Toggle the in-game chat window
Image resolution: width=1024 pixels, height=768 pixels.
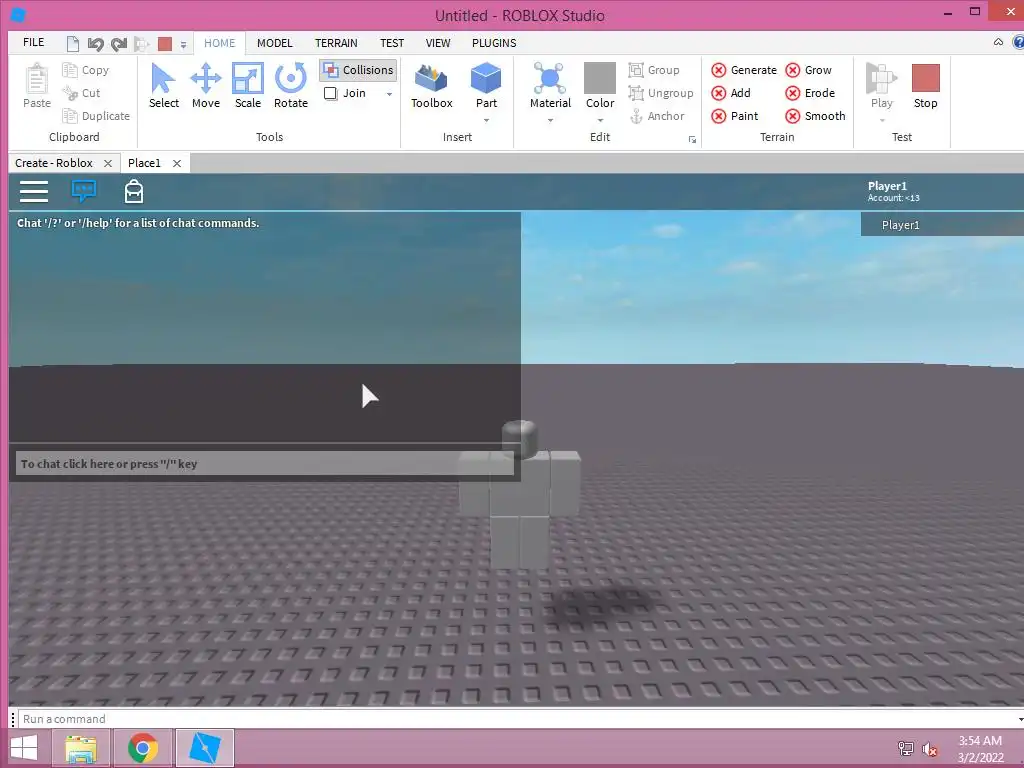[84, 190]
